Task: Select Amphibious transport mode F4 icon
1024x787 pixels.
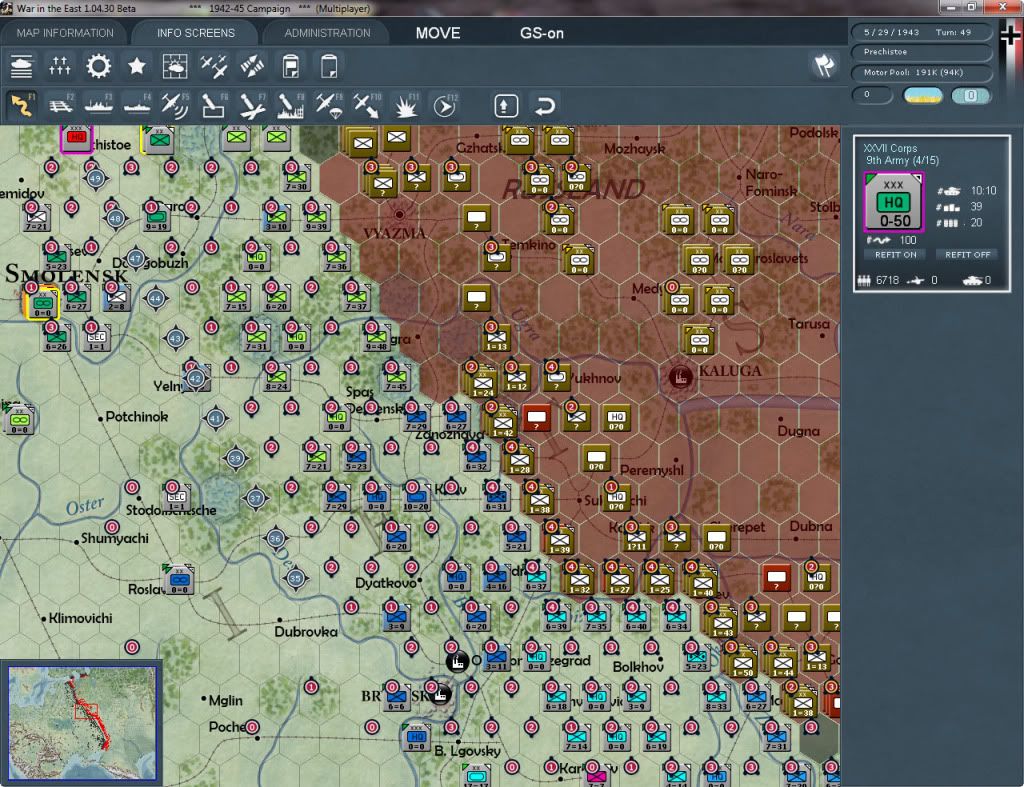Action: coord(137,106)
